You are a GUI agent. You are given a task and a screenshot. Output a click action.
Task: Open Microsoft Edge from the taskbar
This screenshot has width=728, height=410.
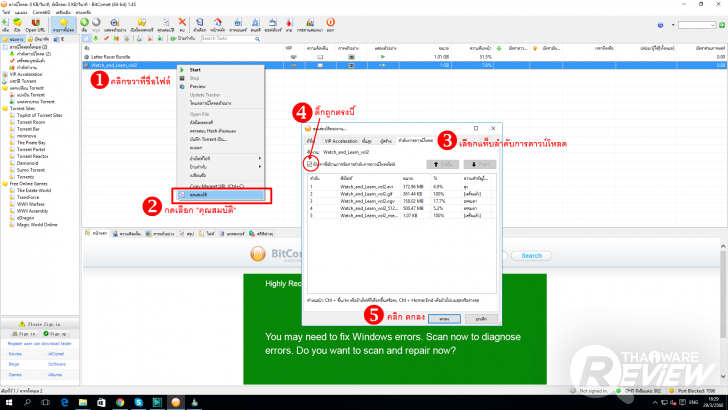click(x=64, y=403)
